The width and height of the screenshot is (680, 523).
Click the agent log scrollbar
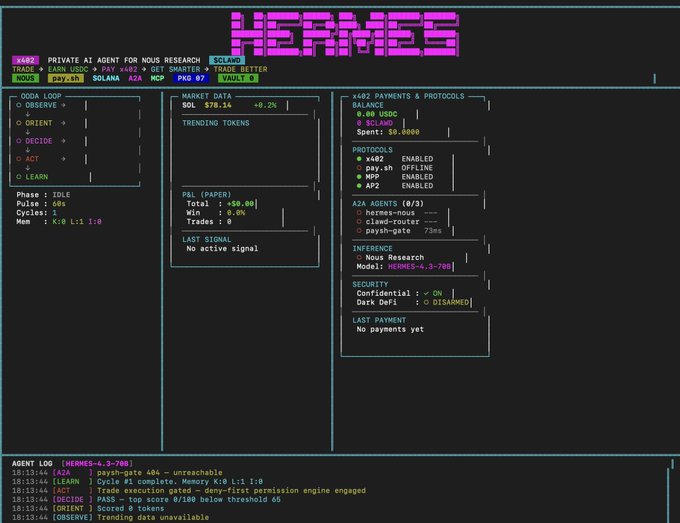click(668, 494)
